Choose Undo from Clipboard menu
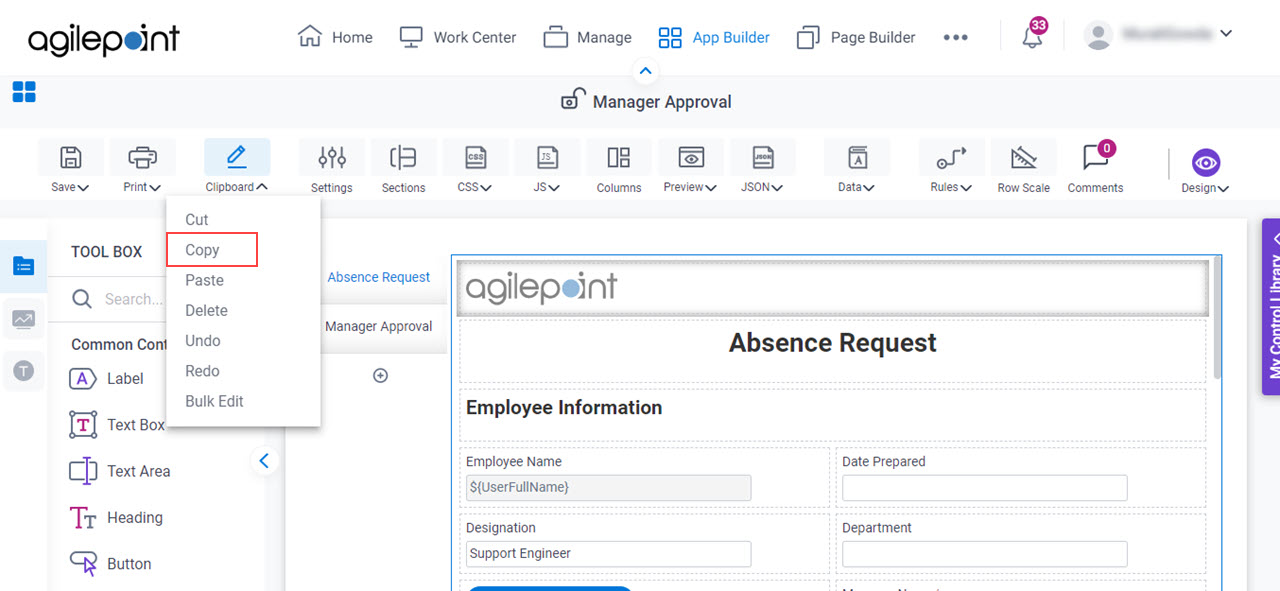The image size is (1280, 591). point(203,340)
